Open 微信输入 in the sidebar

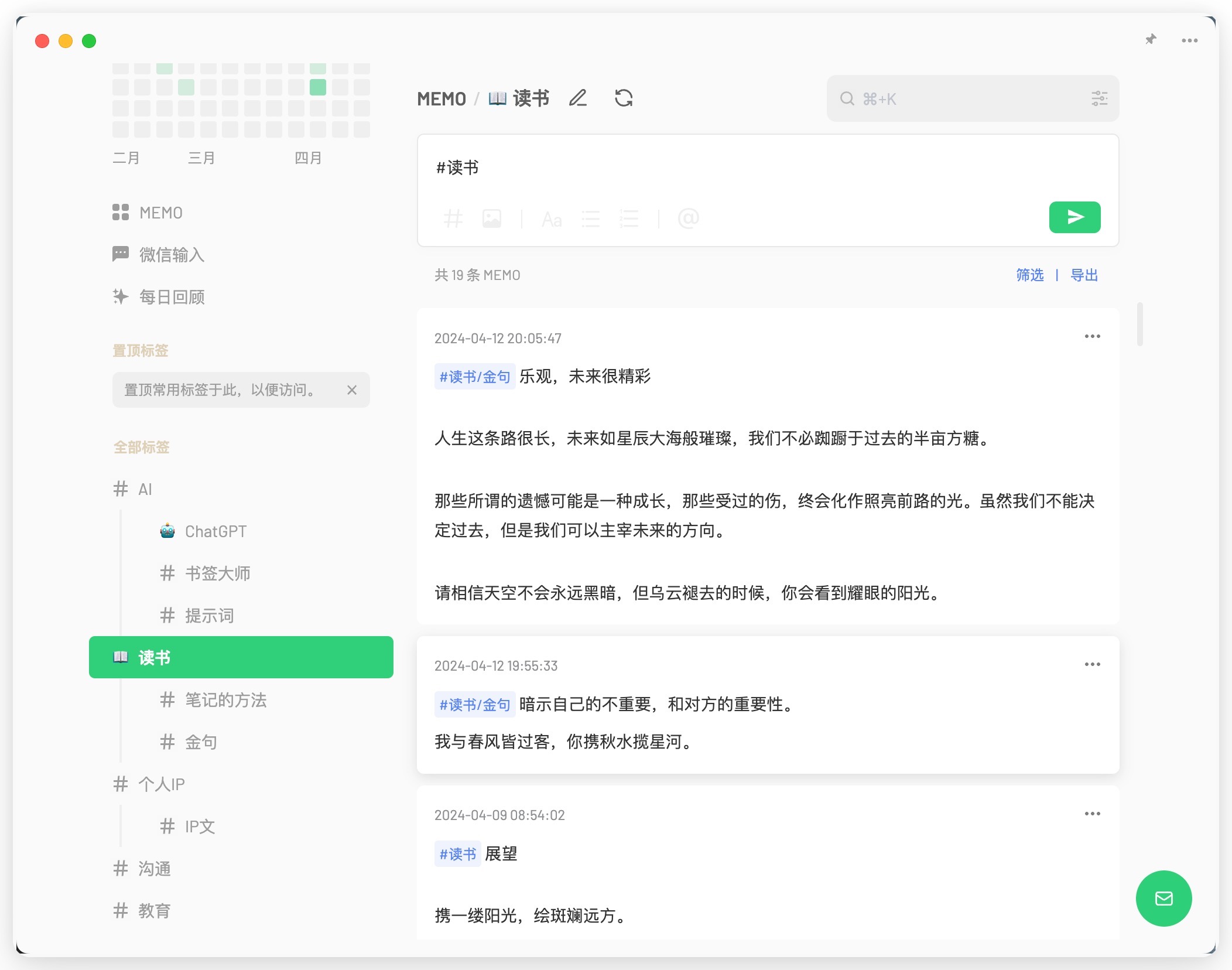[x=171, y=255]
